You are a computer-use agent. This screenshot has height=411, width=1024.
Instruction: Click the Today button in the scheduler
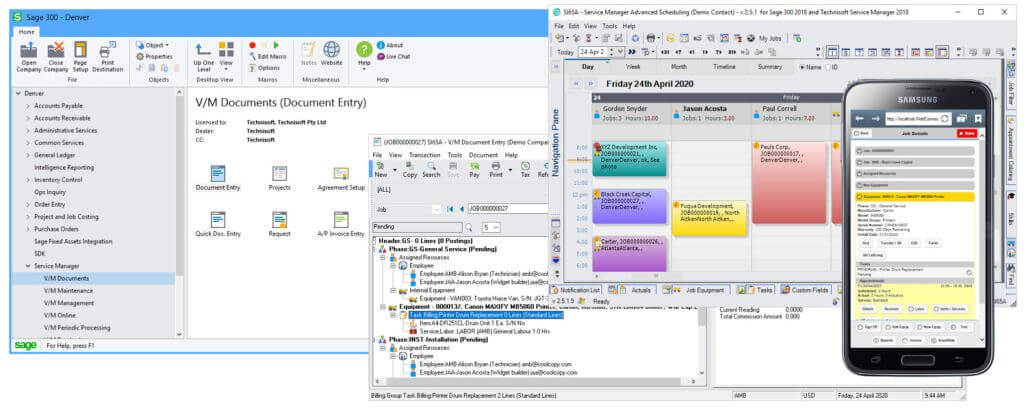(567, 52)
